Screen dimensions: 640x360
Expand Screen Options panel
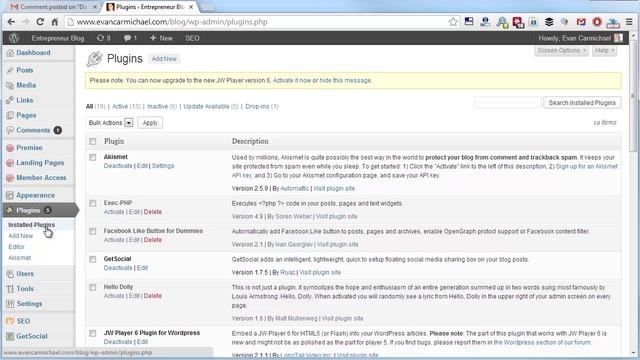(x=562, y=51)
